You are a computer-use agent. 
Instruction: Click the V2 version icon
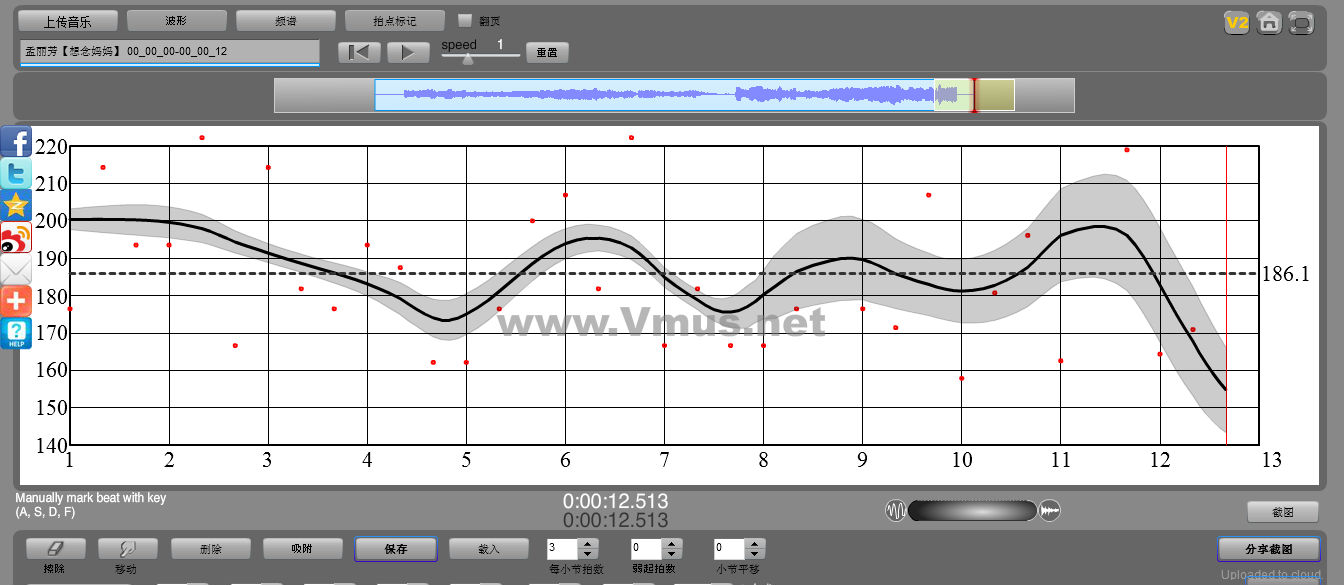(1237, 22)
